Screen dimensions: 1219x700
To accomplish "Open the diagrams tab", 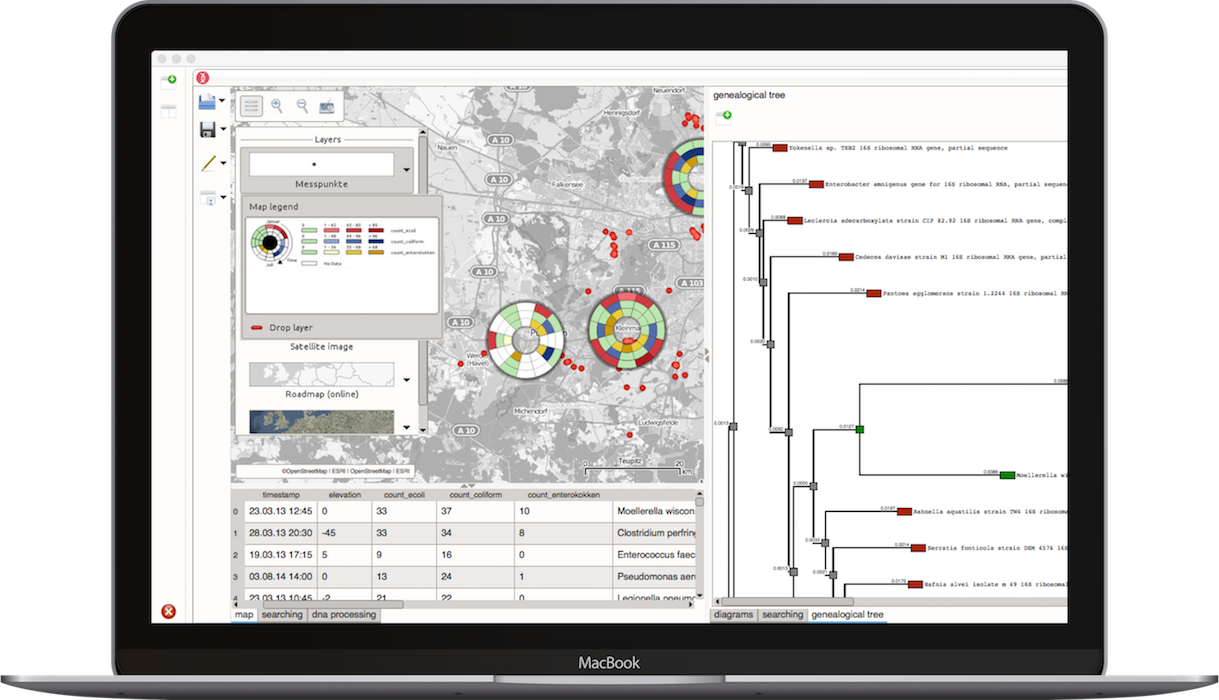I will click(733, 614).
